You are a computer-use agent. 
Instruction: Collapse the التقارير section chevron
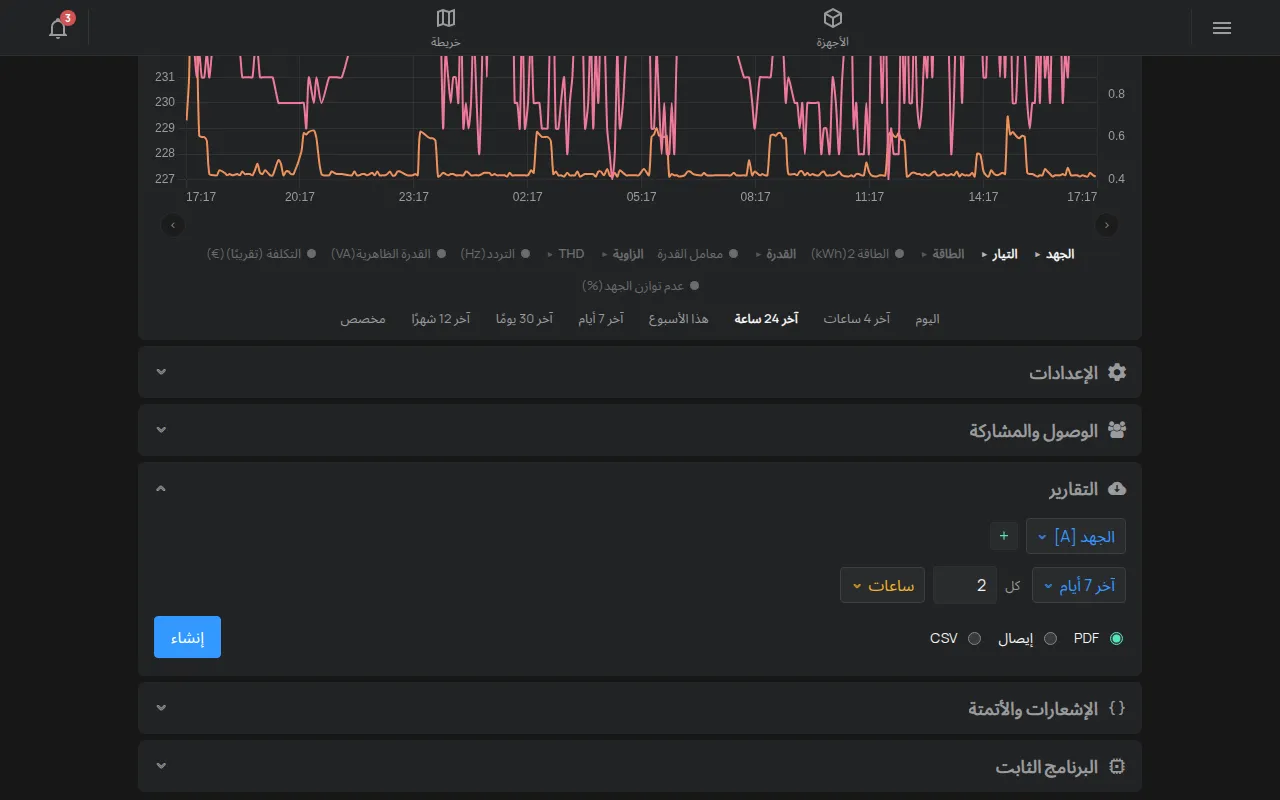tap(161, 488)
